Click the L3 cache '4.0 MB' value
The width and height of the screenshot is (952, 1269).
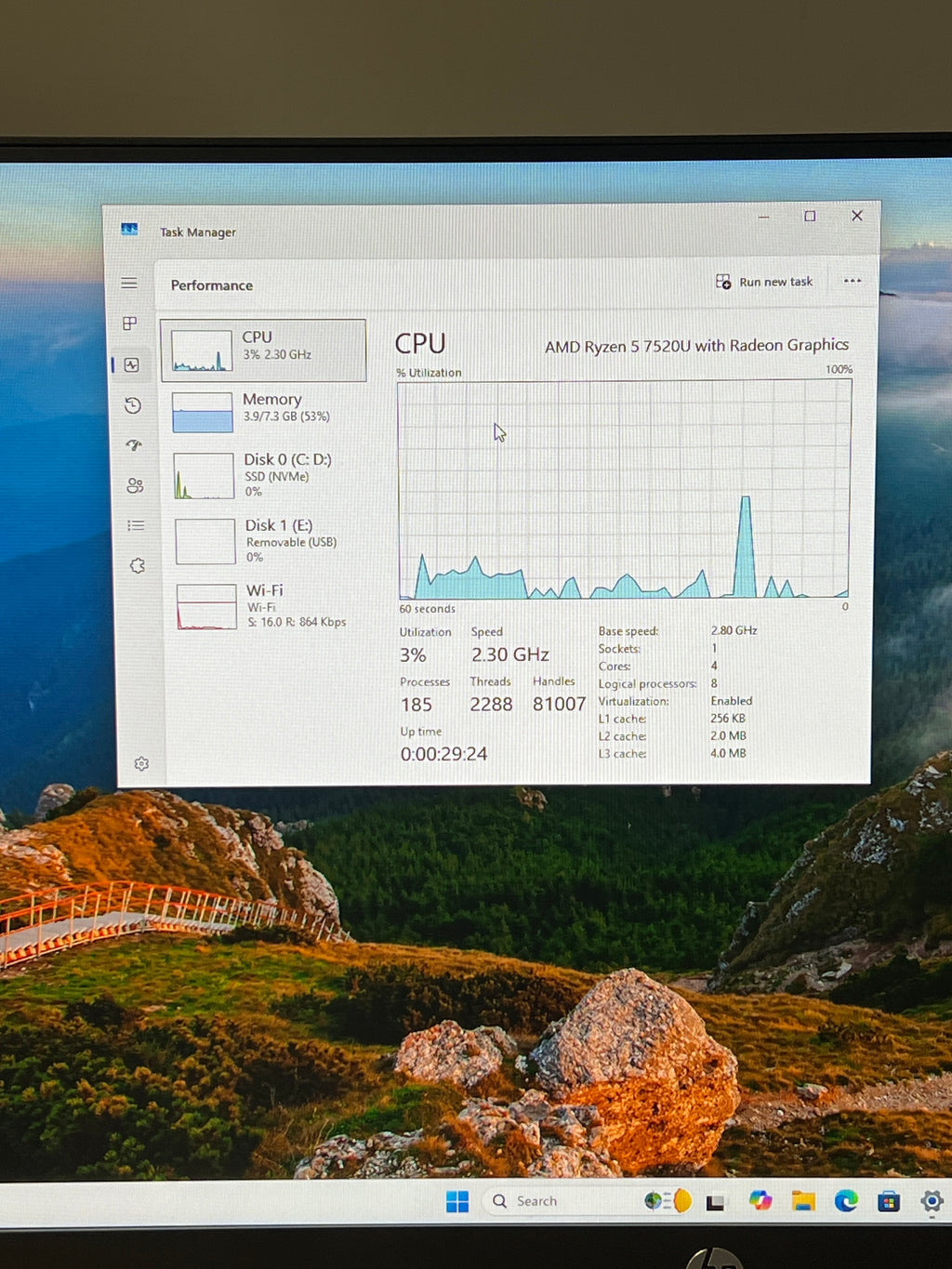728,753
